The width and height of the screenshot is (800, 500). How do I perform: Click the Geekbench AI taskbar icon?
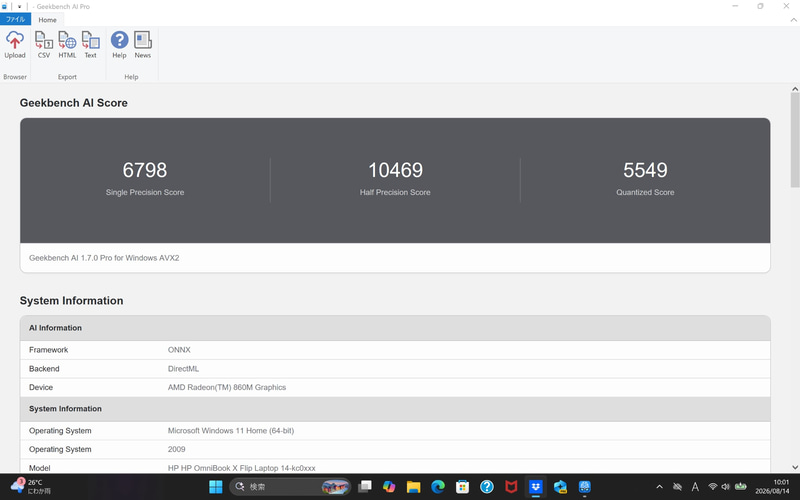[x=585, y=487]
